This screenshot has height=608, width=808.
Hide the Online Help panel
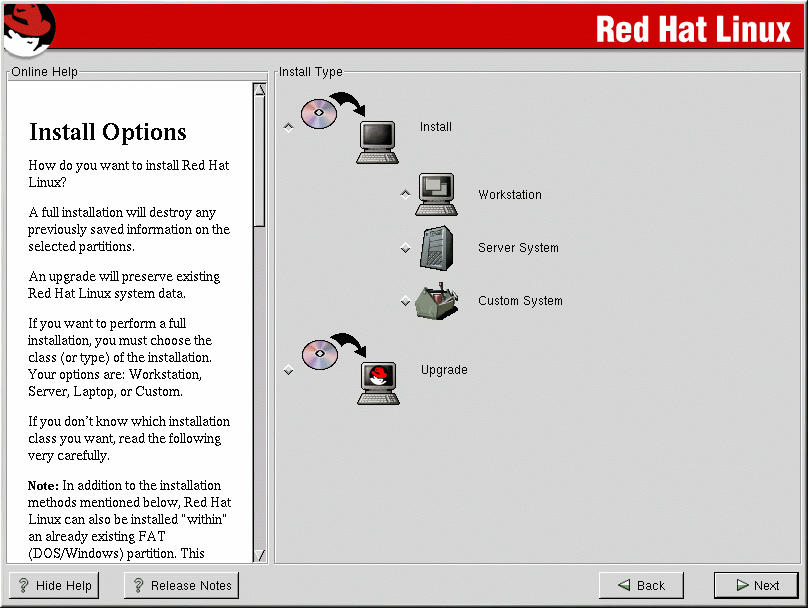54,586
